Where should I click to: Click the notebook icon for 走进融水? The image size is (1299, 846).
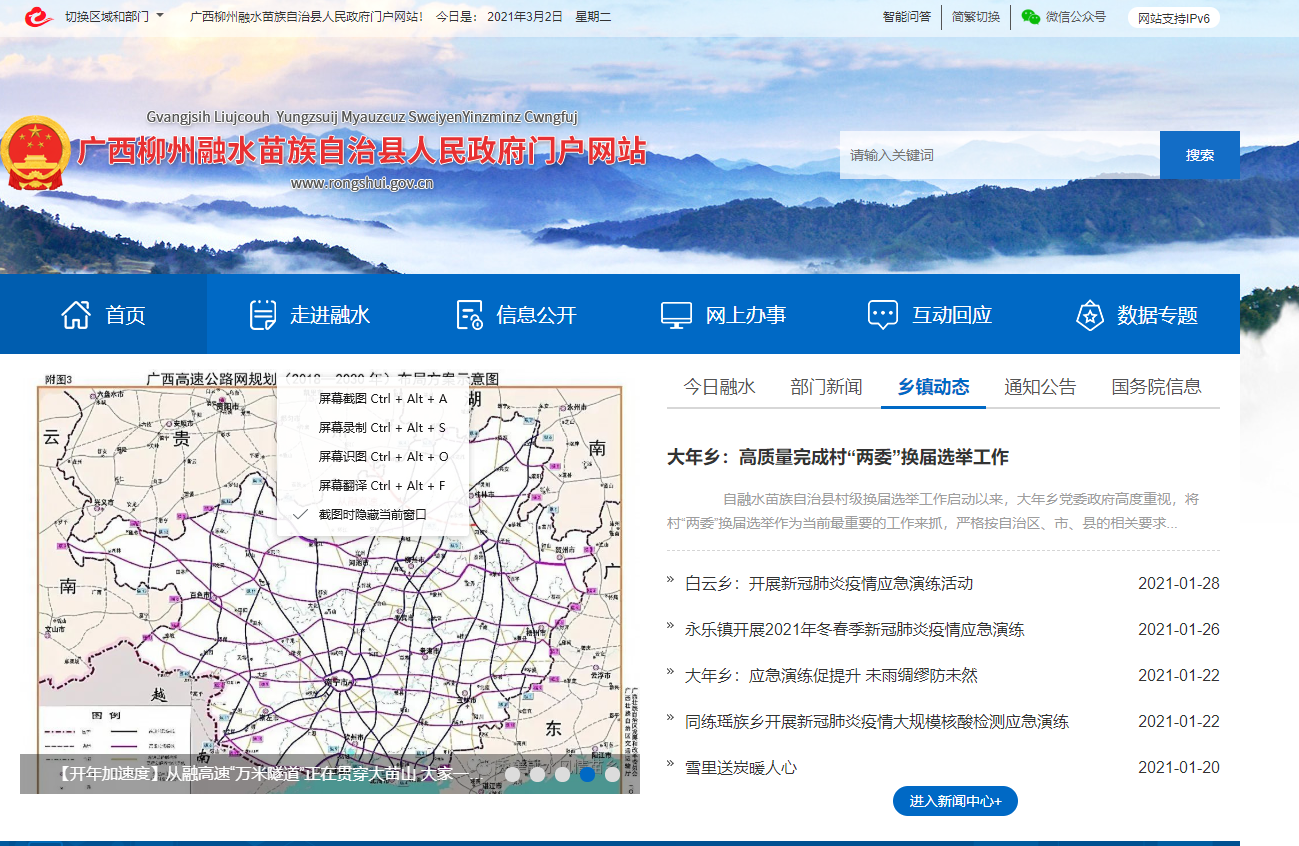pos(263,315)
